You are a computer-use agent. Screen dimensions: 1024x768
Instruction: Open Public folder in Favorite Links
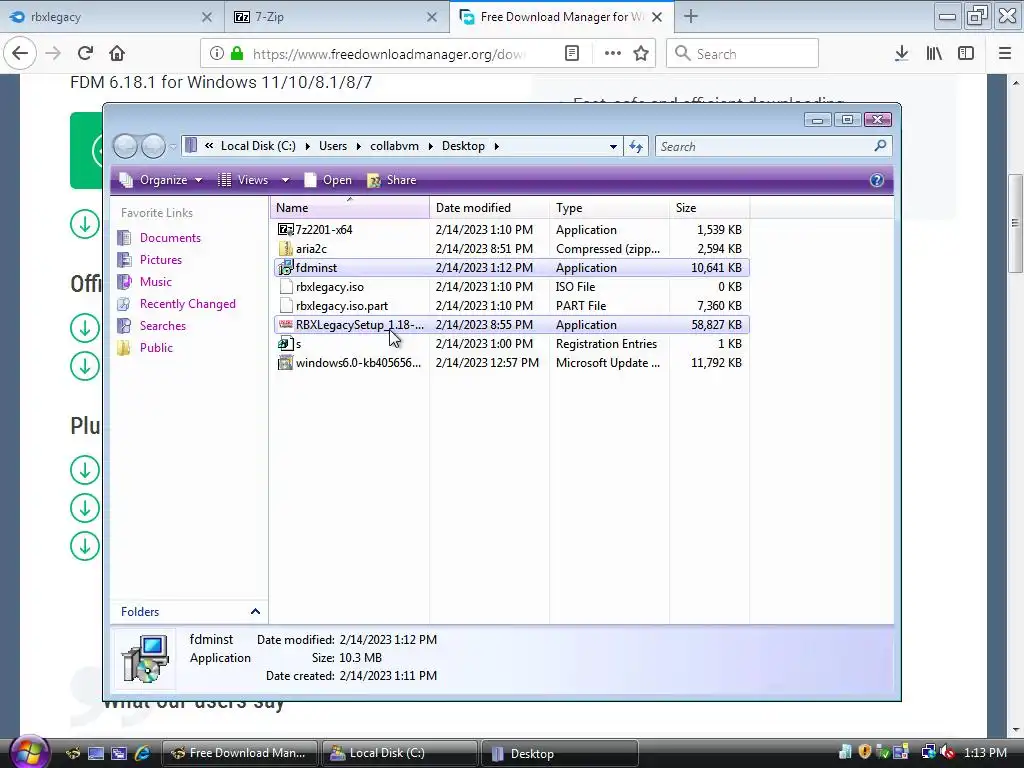click(x=156, y=348)
